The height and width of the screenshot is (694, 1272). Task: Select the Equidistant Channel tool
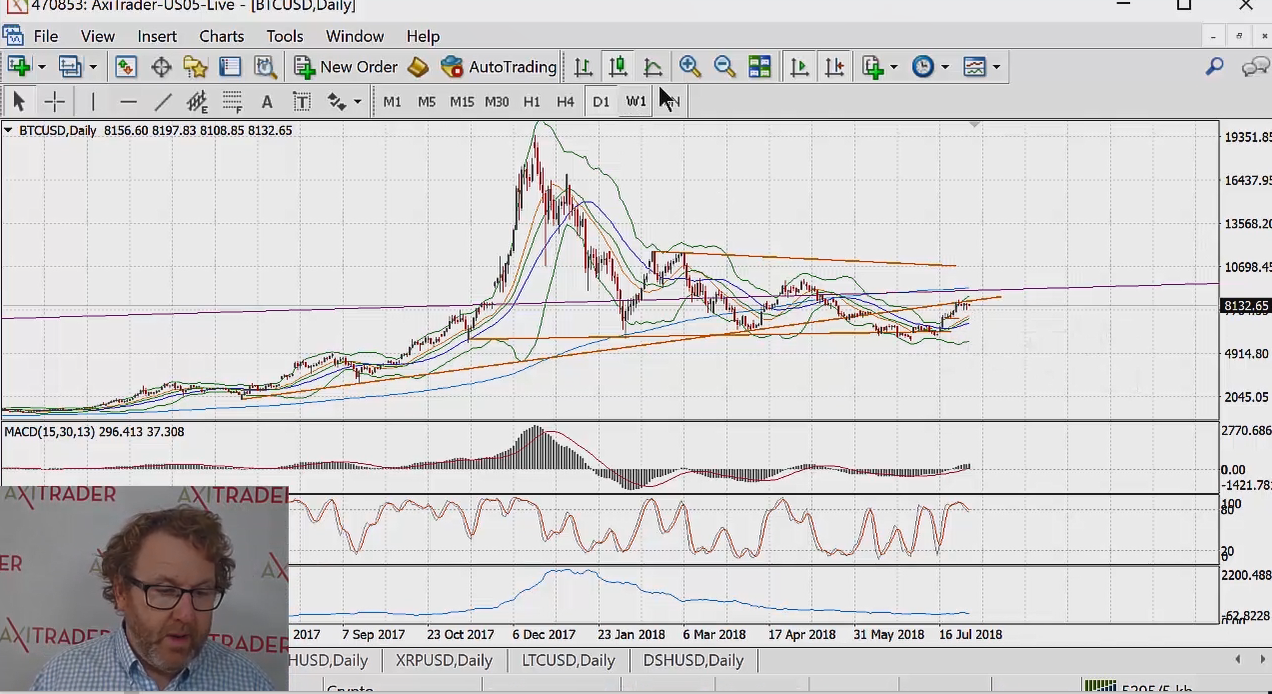click(197, 101)
